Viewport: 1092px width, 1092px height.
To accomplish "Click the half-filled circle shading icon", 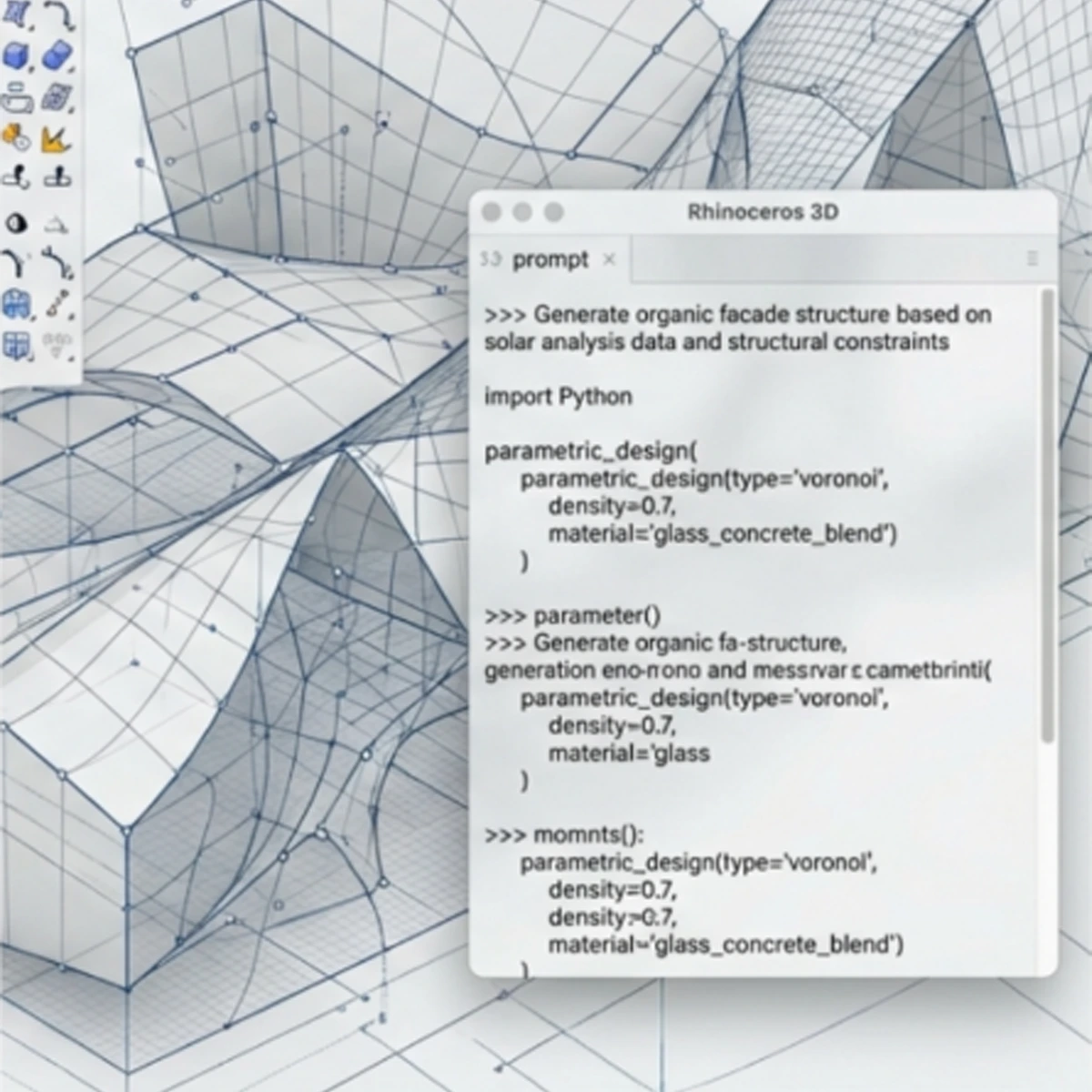I will pos(17,223).
